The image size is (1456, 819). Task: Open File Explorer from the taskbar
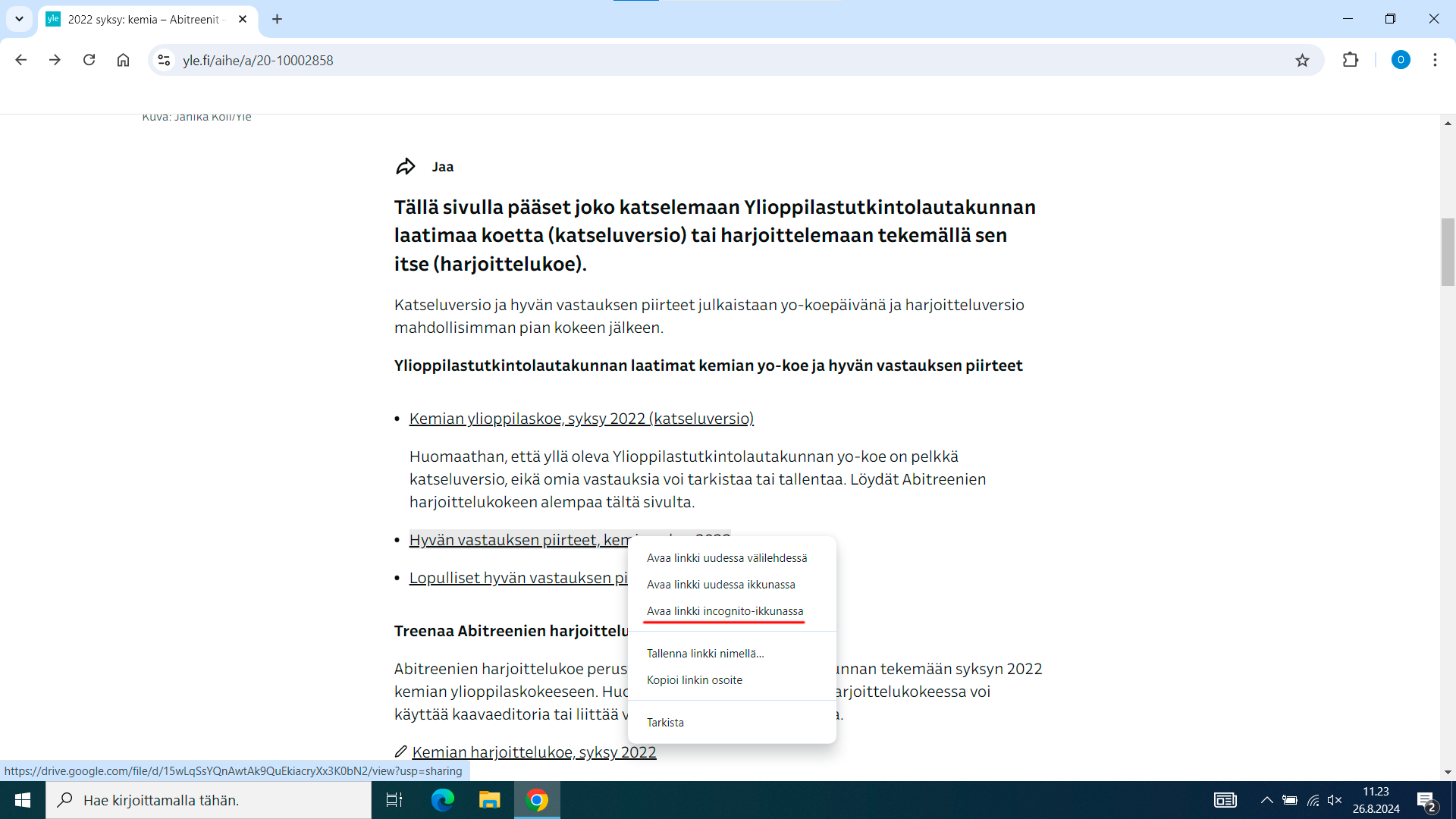click(x=490, y=800)
